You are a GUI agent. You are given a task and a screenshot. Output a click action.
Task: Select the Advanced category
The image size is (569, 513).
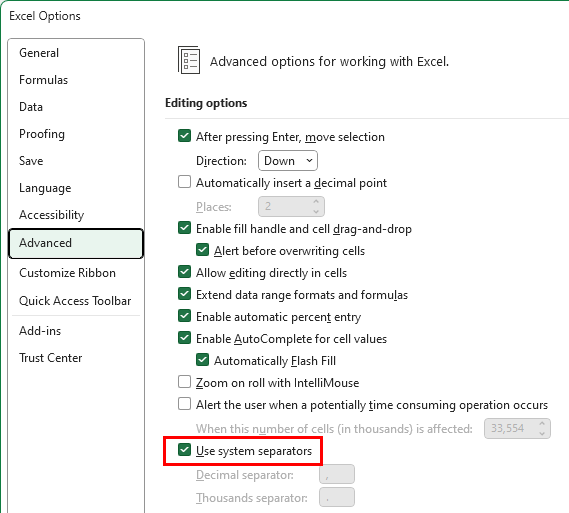(76, 243)
